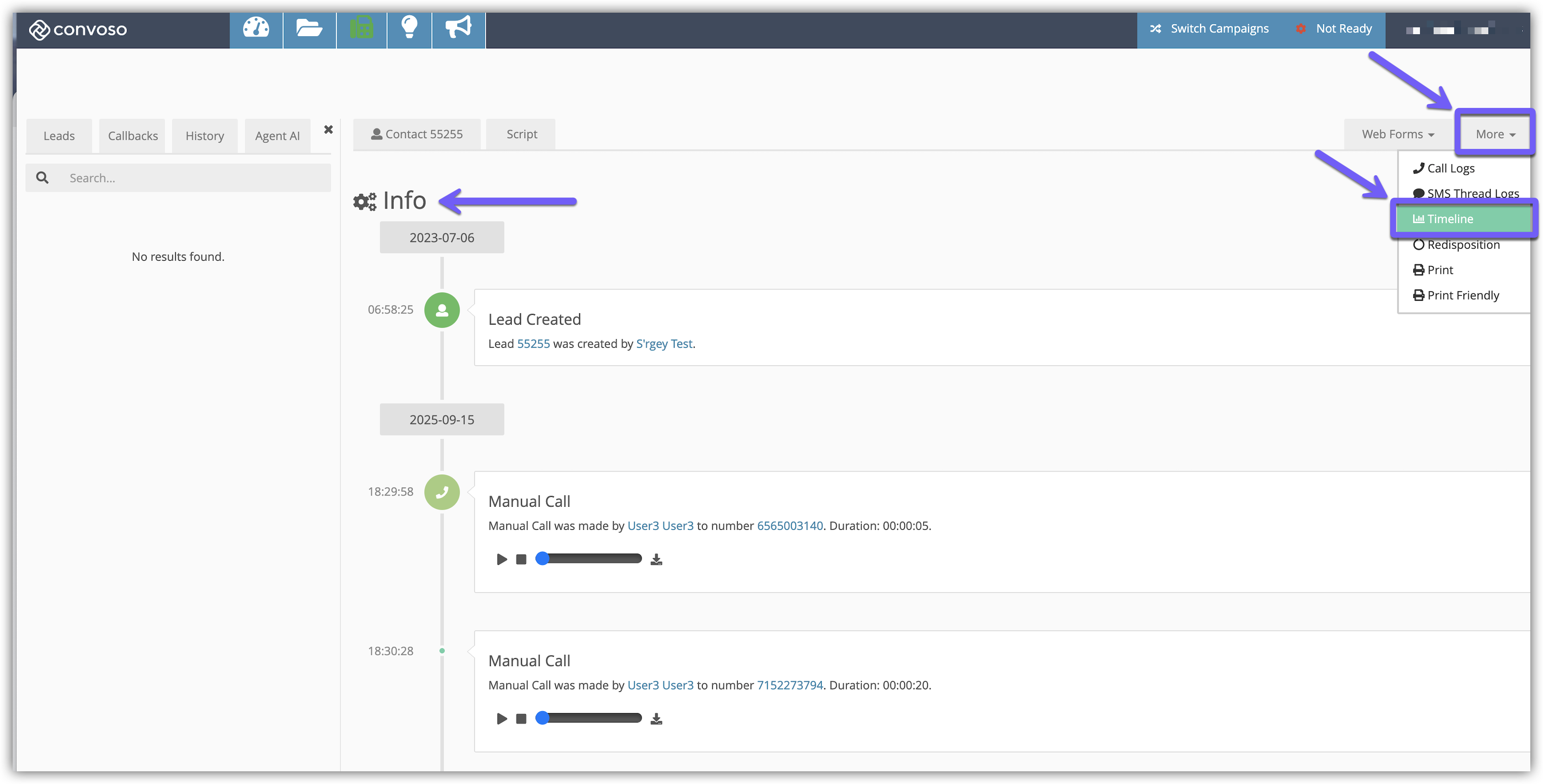The height and width of the screenshot is (784, 1543).
Task: Switch to the Callbacks tab
Action: (132, 136)
